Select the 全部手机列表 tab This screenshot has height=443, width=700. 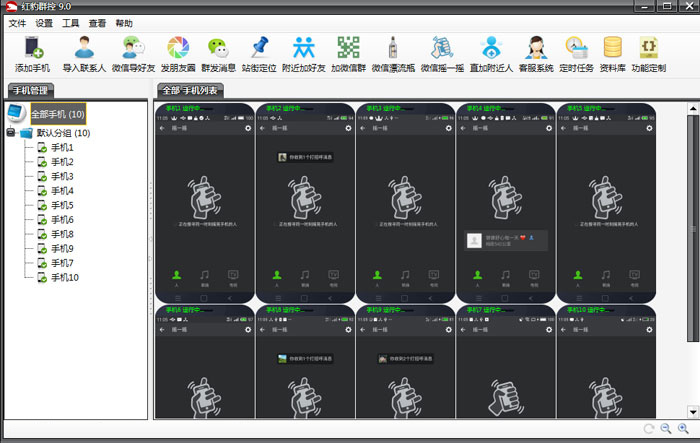pyautogui.click(x=190, y=91)
